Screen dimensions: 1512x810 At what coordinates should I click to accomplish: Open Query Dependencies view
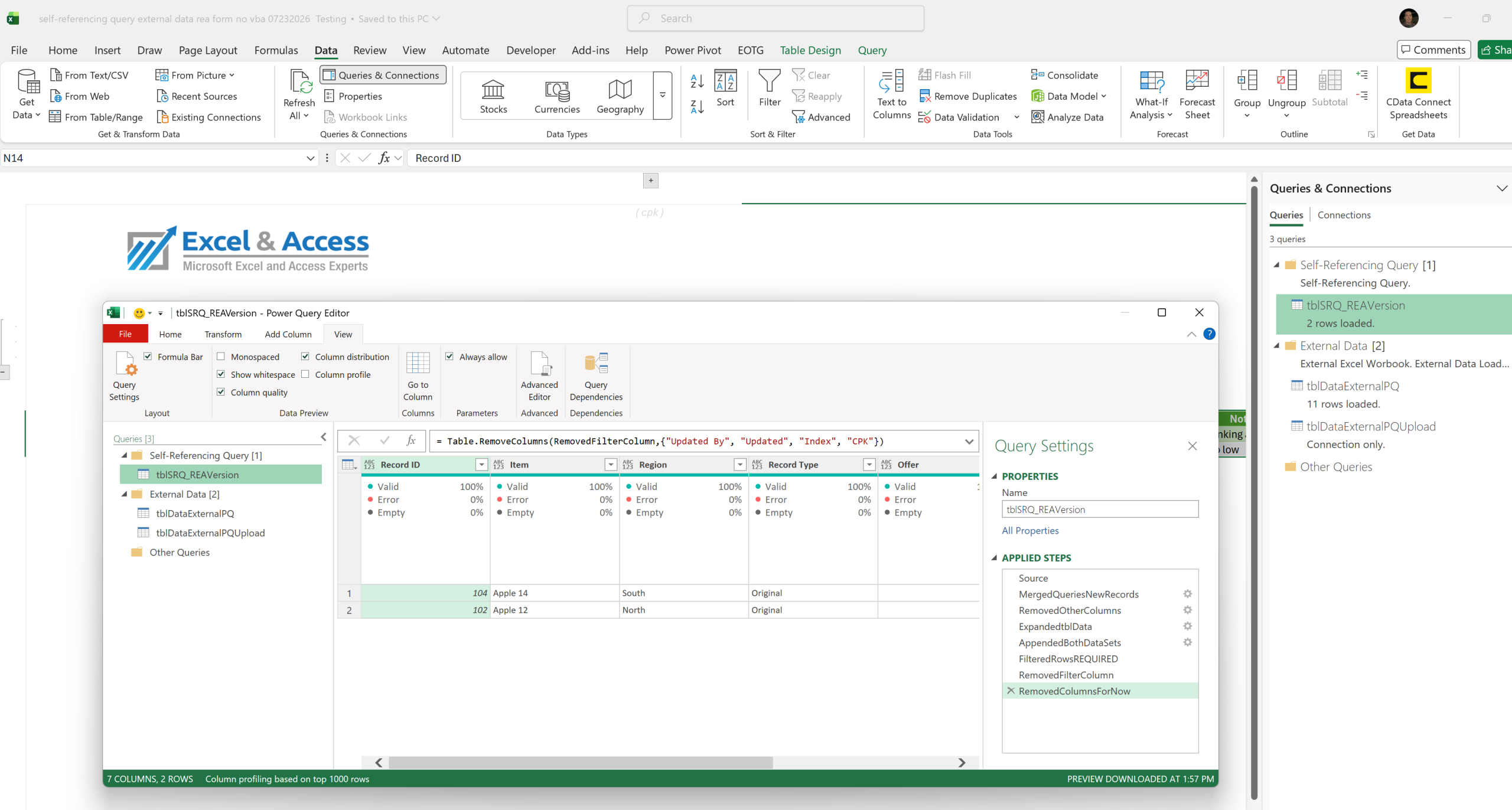click(x=595, y=376)
